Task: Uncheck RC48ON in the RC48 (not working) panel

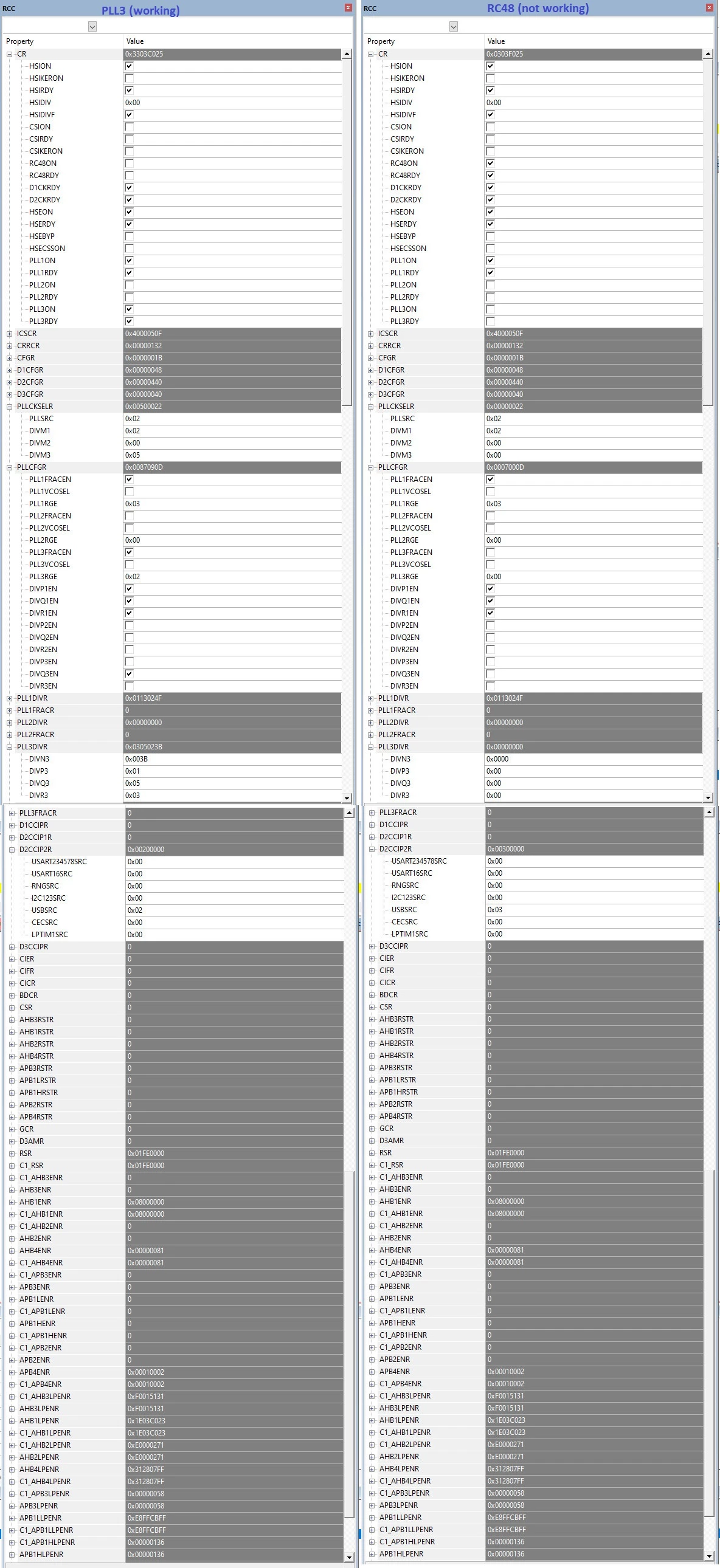Action: coord(490,163)
